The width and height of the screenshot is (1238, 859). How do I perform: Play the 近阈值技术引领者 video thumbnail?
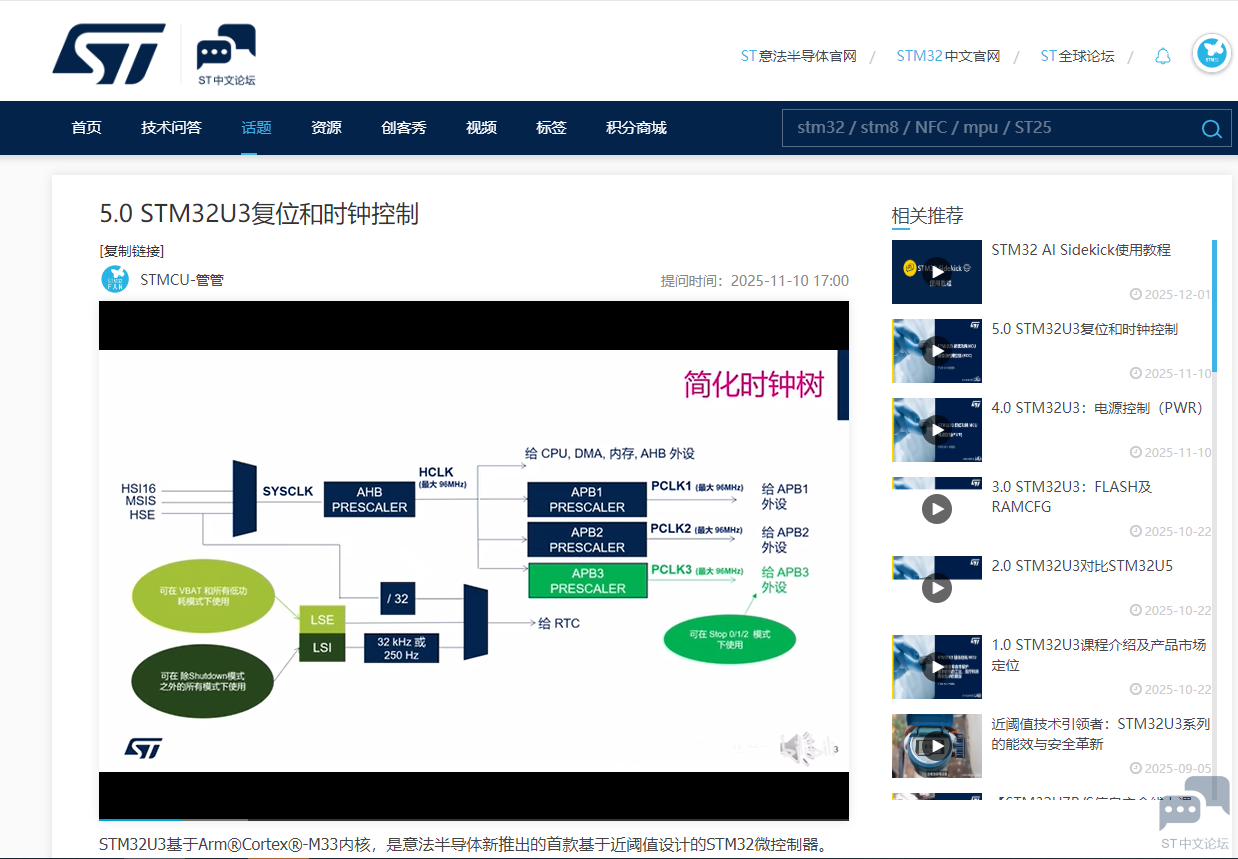point(936,745)
